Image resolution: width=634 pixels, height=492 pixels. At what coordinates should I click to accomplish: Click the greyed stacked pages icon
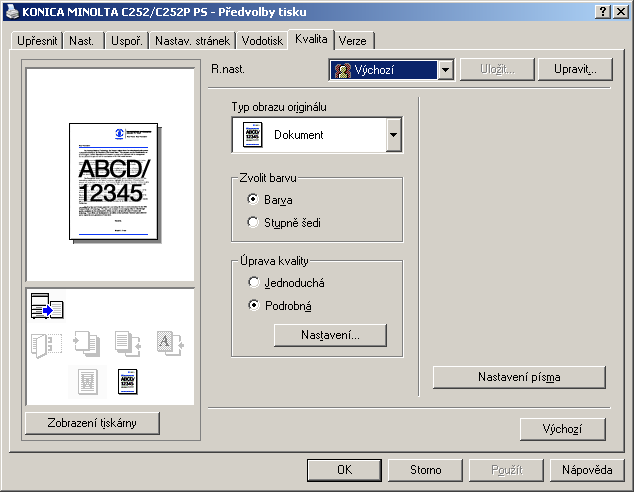coord(128,344)
